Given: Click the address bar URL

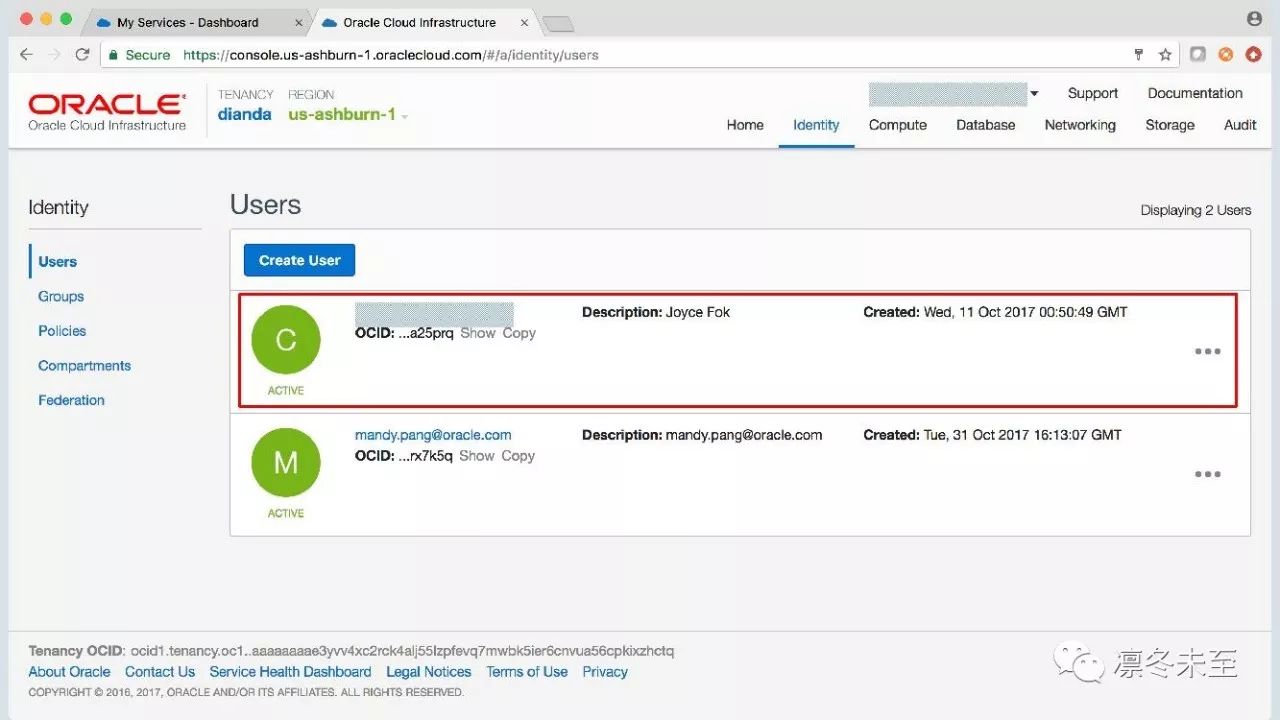Looking at the screenshot, I should point(391,55).
